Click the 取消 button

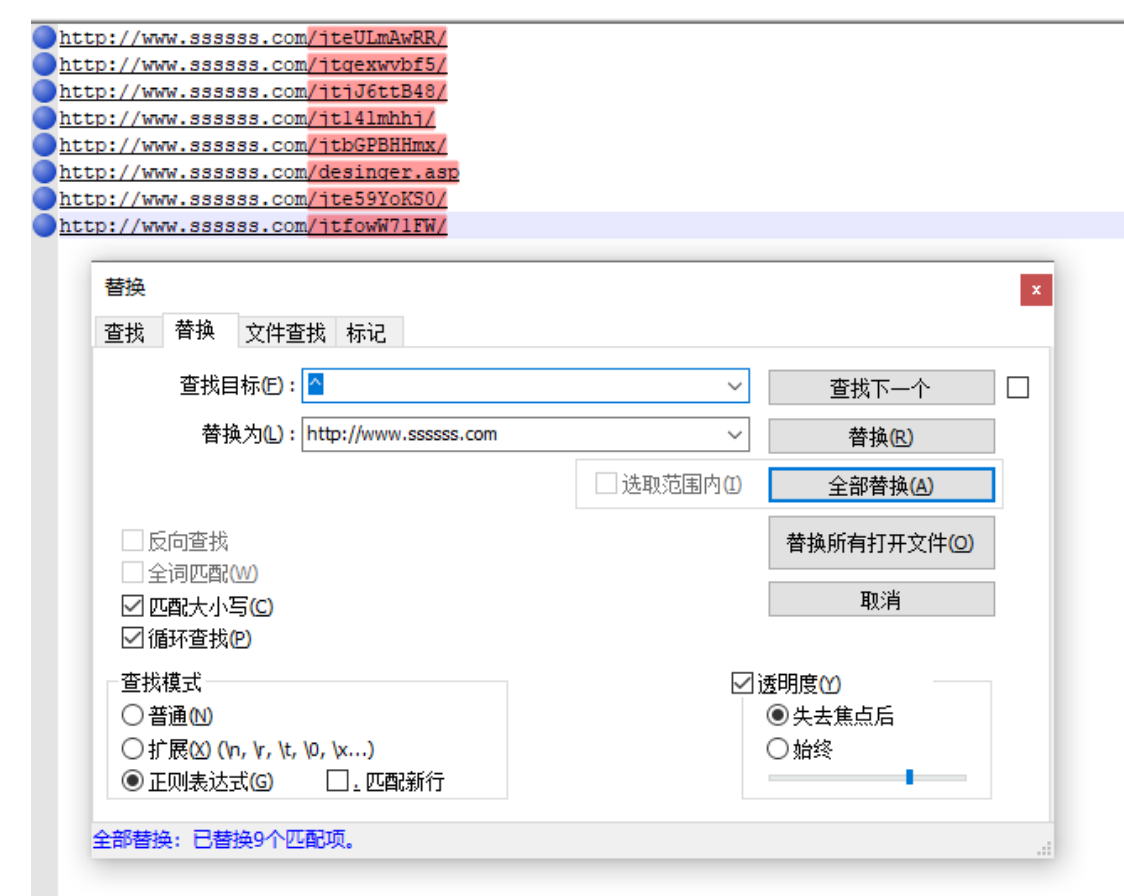point(881,599)
